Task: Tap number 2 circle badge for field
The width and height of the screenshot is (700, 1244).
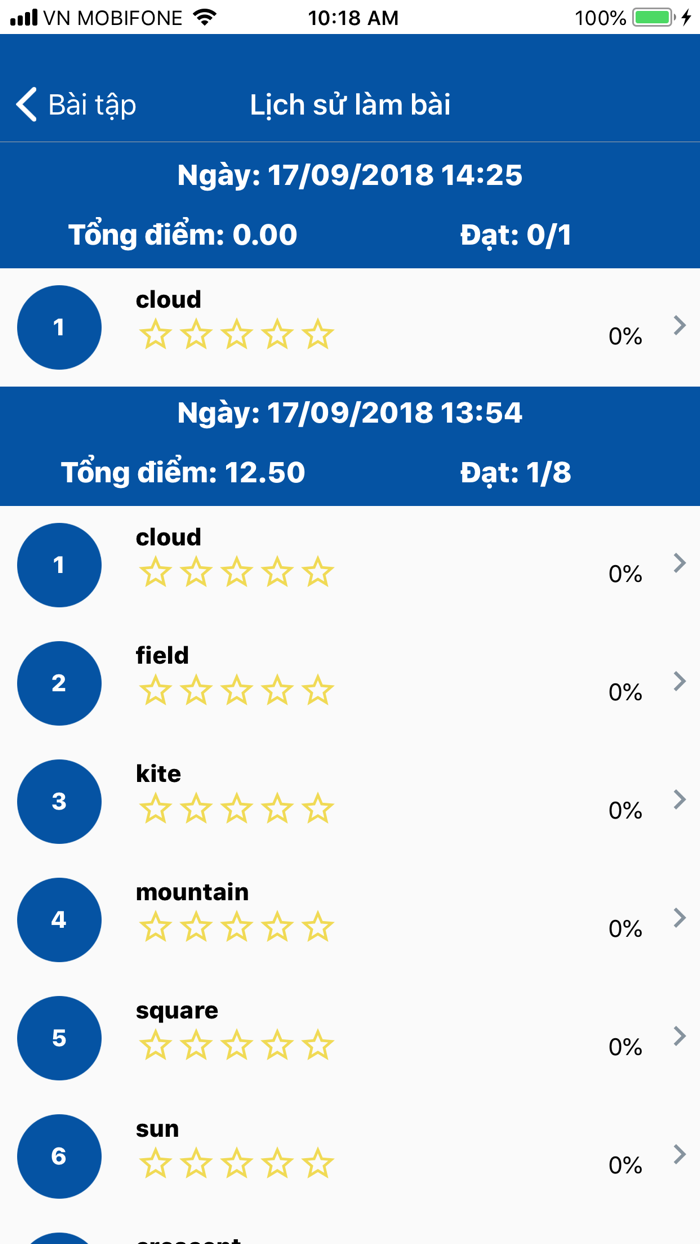Action: coord(59,683)
